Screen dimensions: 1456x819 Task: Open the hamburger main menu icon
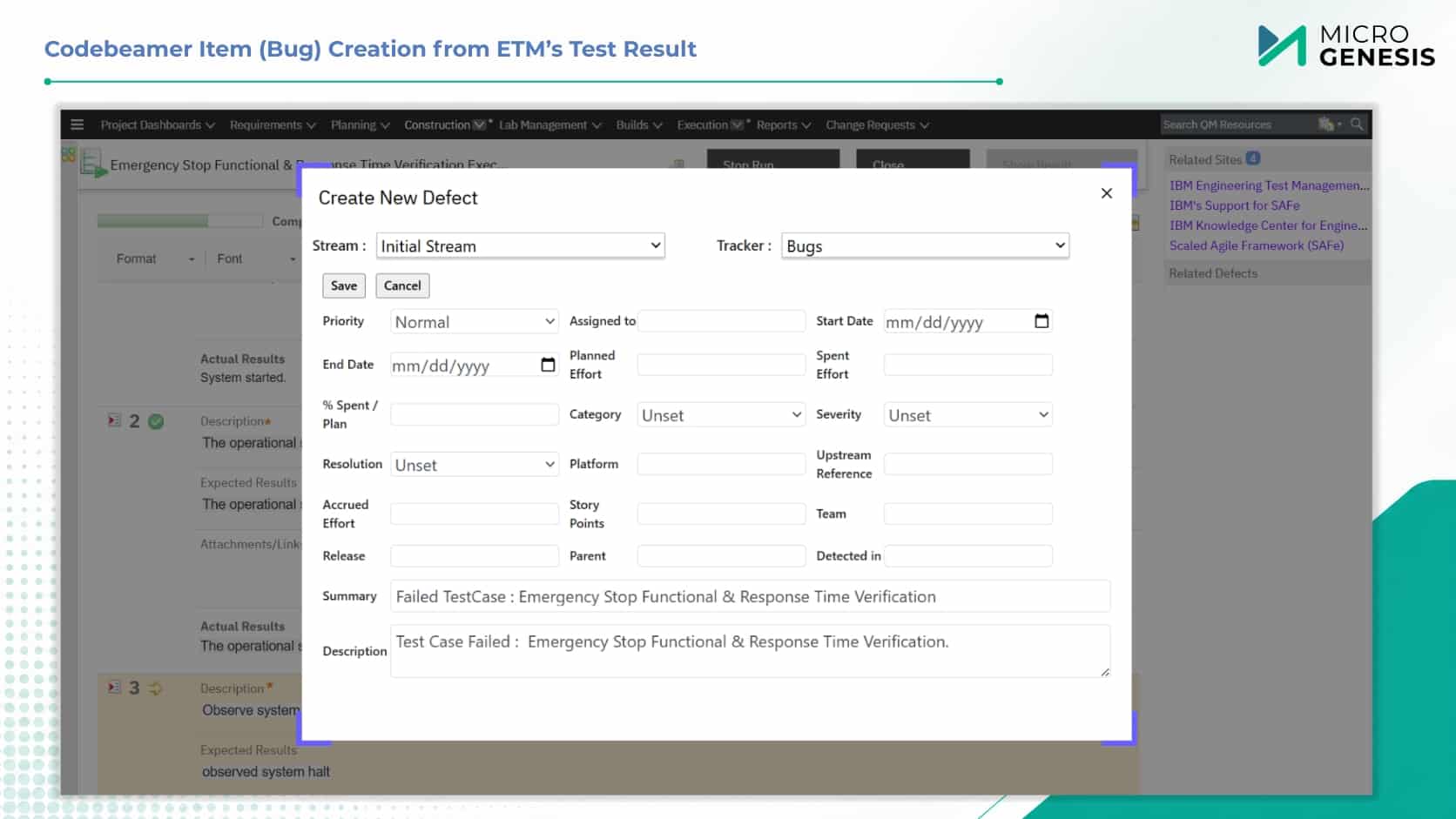(x=77, y=124)
